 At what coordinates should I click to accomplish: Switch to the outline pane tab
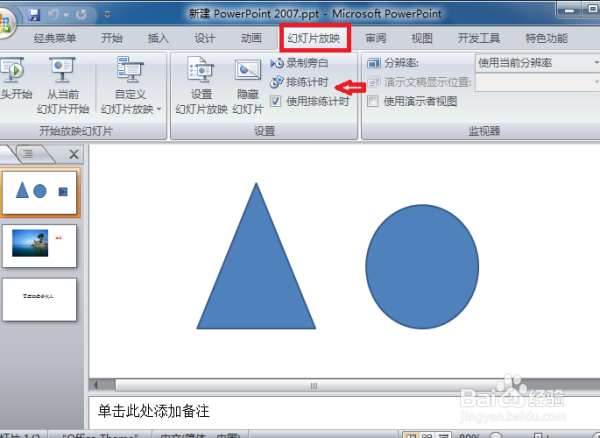28,154
